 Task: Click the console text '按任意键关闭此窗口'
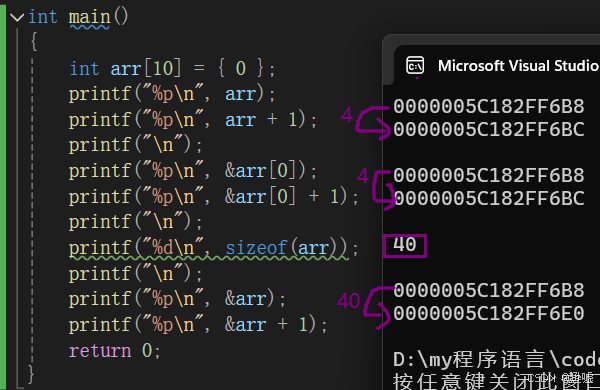(x=496, y=381)
